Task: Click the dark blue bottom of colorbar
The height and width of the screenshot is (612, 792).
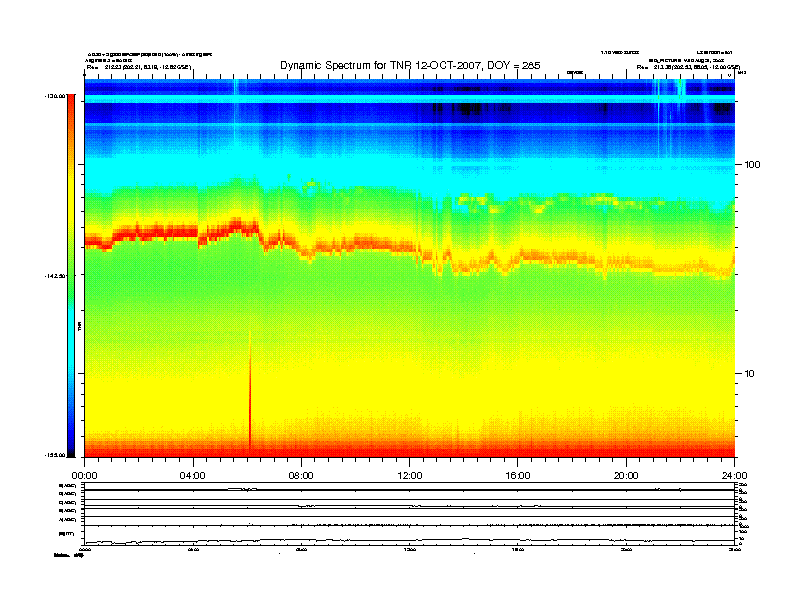Action: click(x=71, y=444)
